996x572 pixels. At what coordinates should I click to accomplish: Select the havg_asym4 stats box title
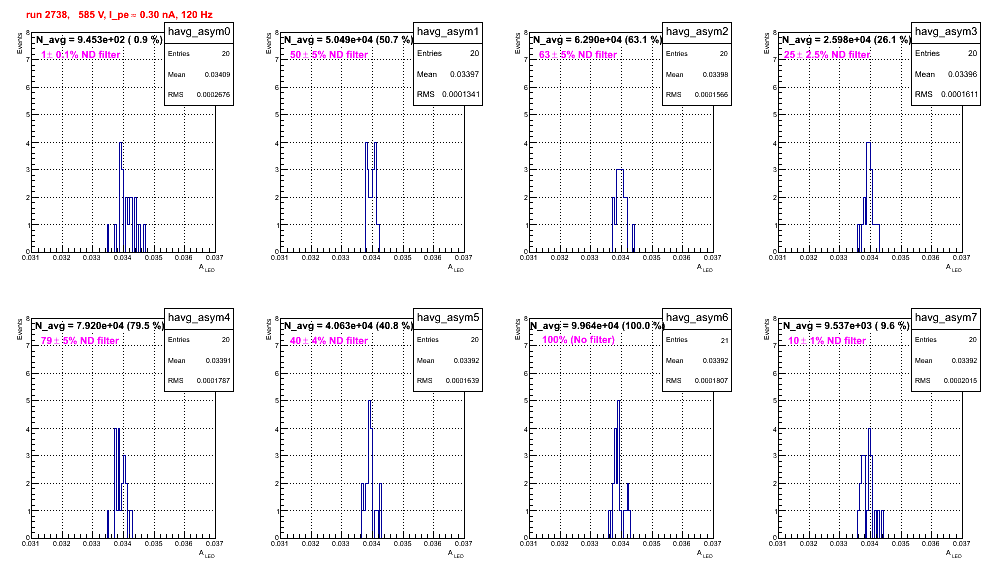199,318
